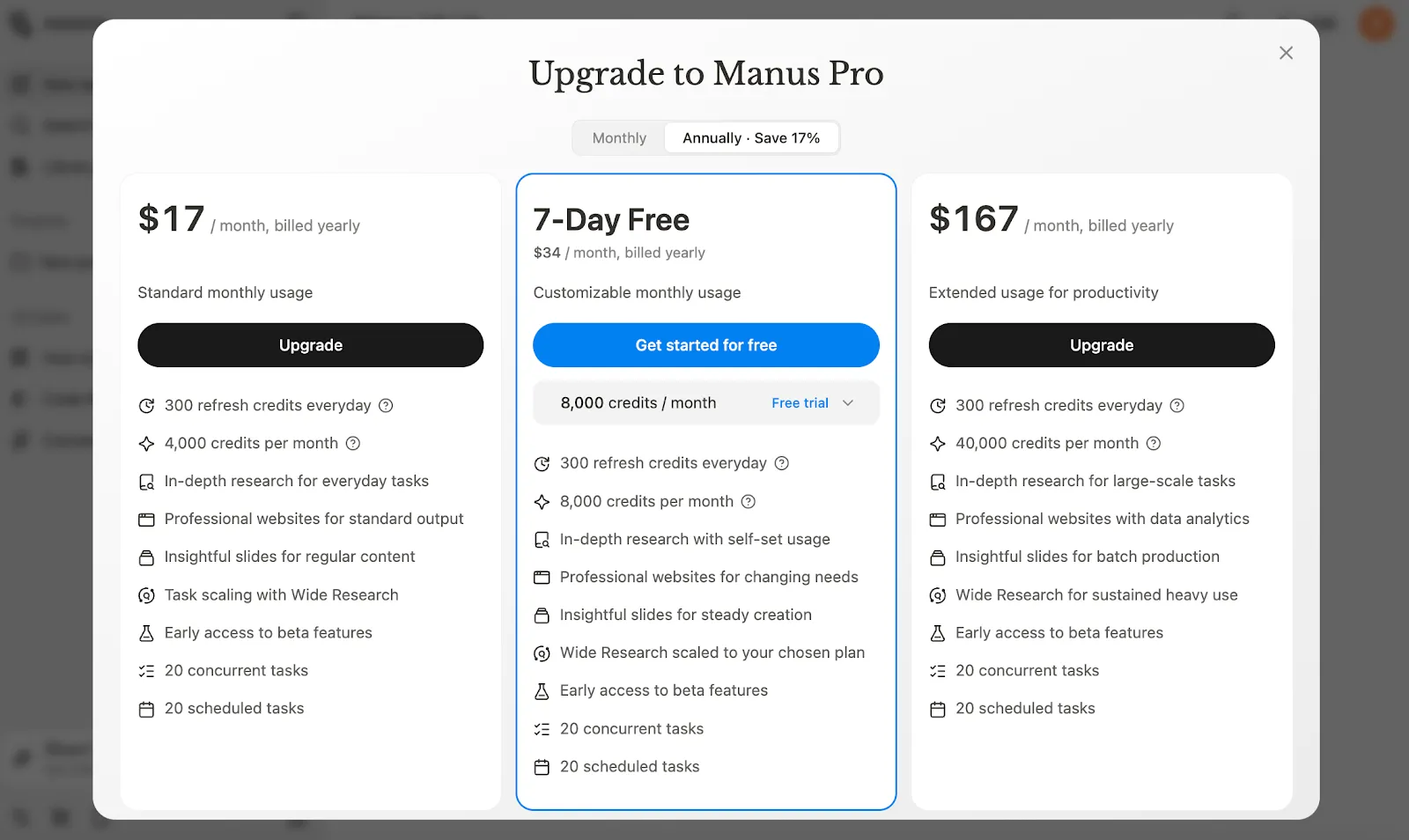The height and width of the screenshot is (840, 1409).
Task: Click help icon beside 8,000 credits per month
Action: pos(749,502)
